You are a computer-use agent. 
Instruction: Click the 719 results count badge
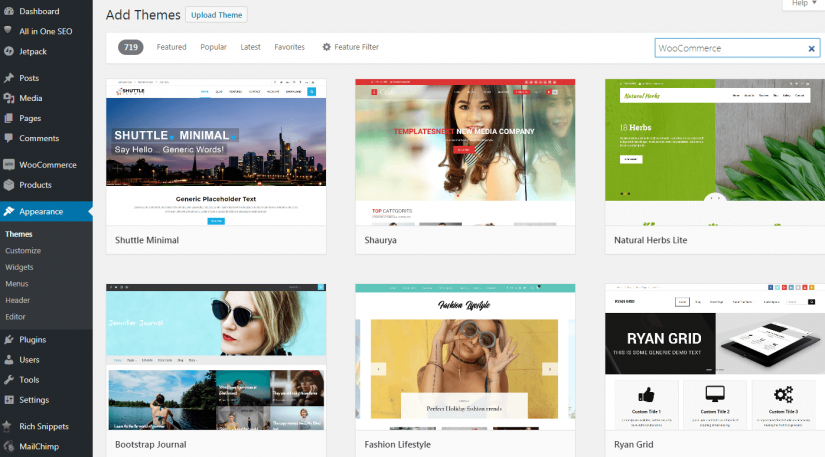[130, 47]
